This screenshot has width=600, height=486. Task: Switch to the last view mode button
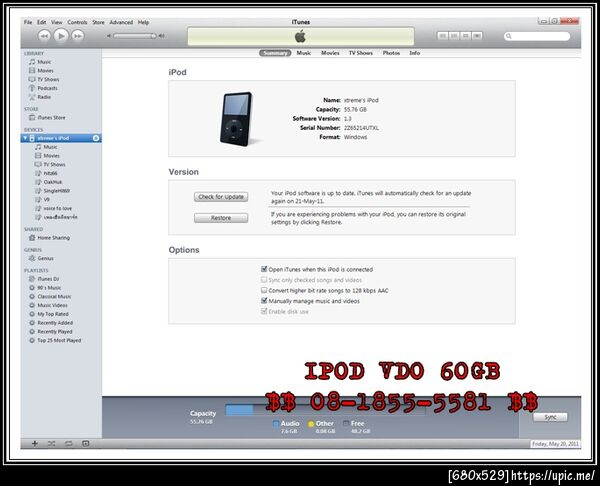[477, 36]
